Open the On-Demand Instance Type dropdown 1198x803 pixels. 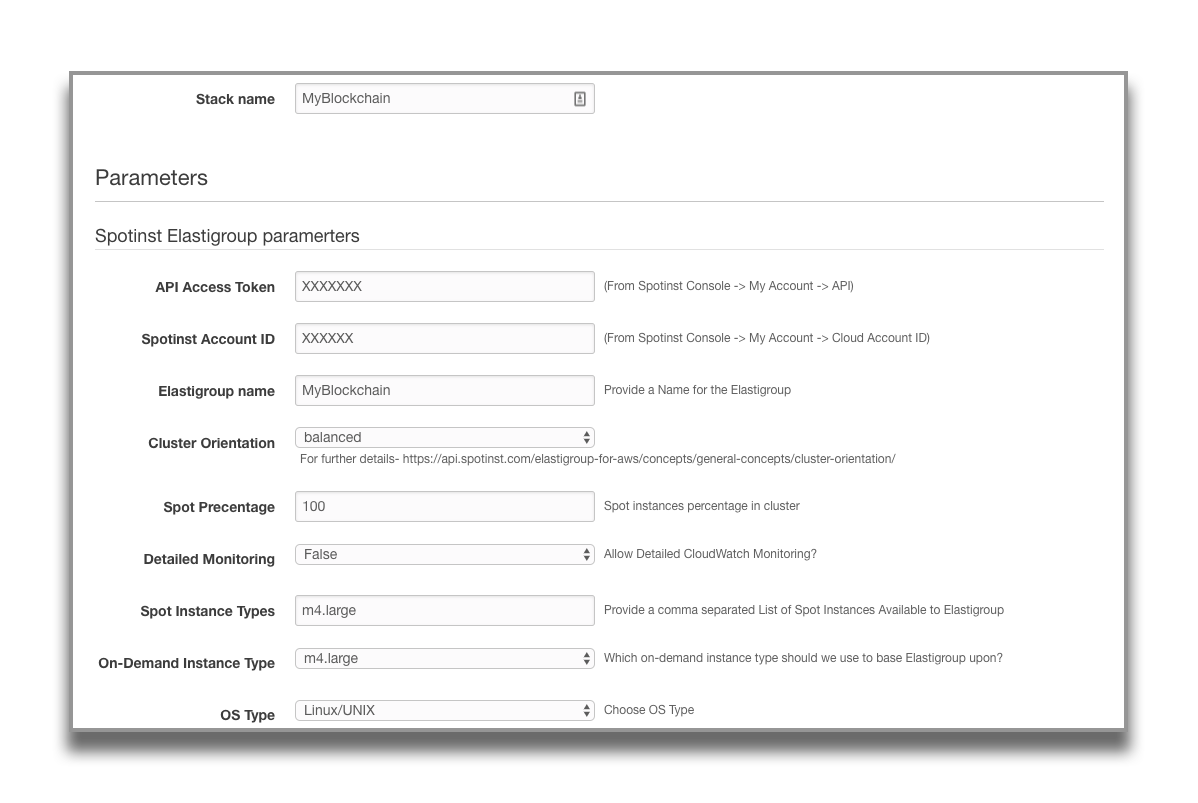click(x=444, y=659)
